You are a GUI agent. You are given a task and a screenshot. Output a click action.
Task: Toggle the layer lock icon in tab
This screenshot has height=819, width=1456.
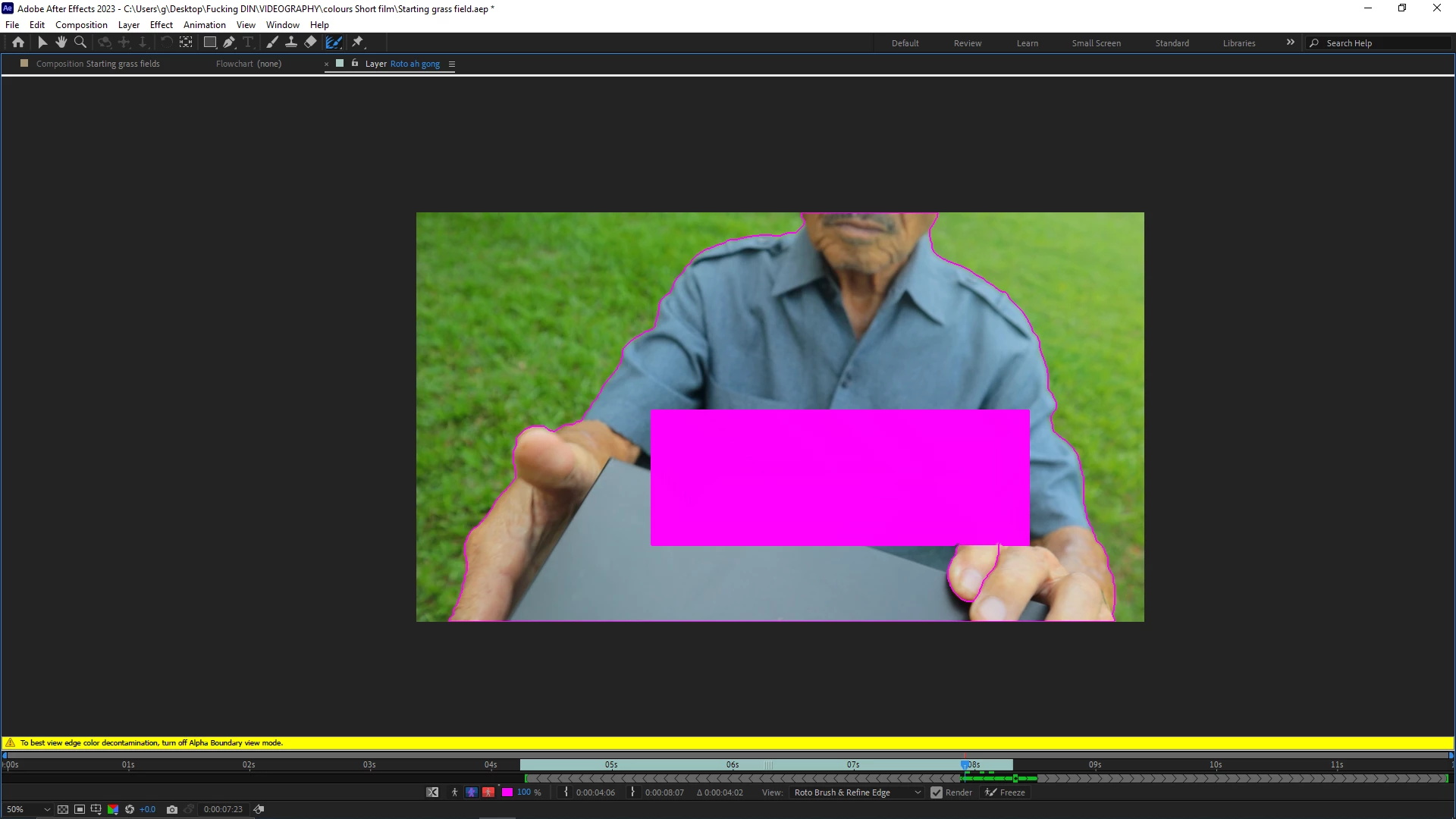(x=355, y=64)
